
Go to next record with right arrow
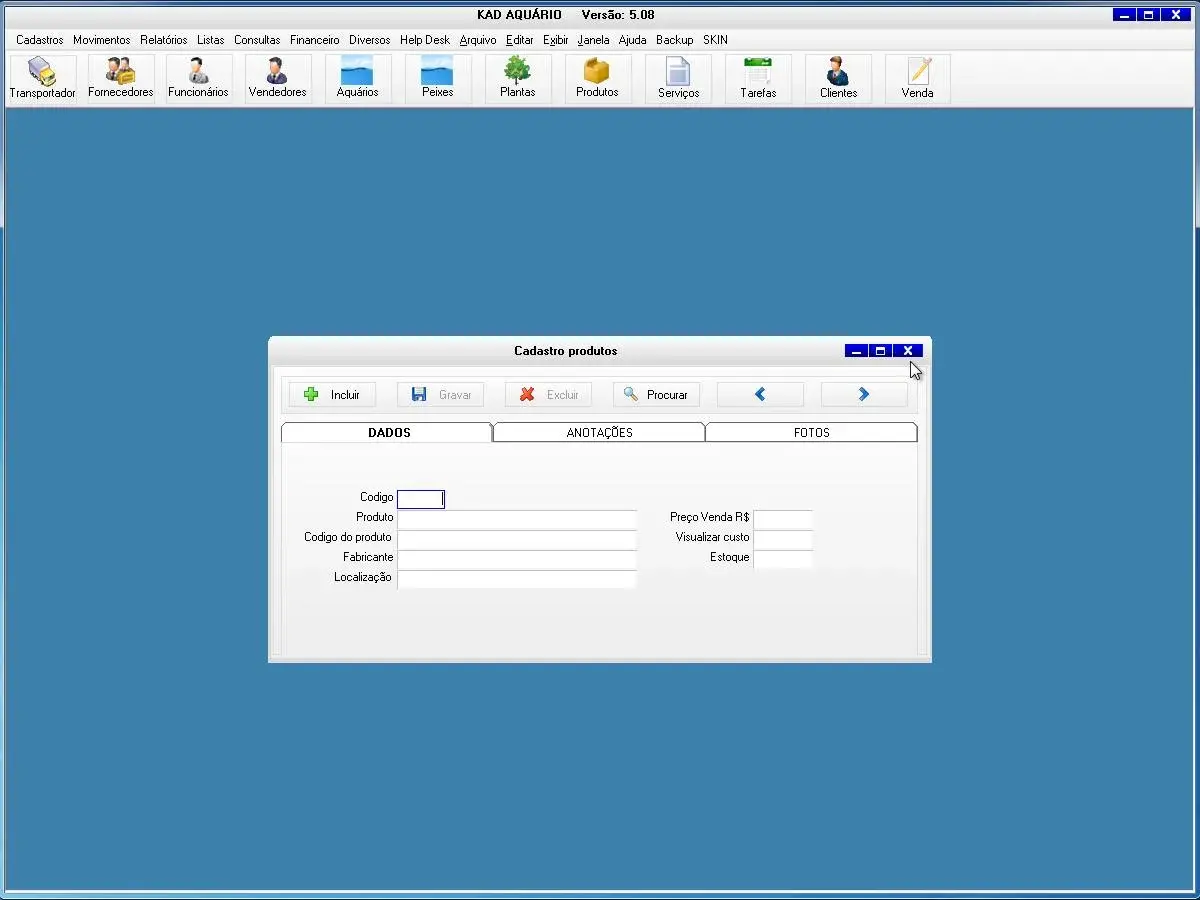click(x=864, y=395)
